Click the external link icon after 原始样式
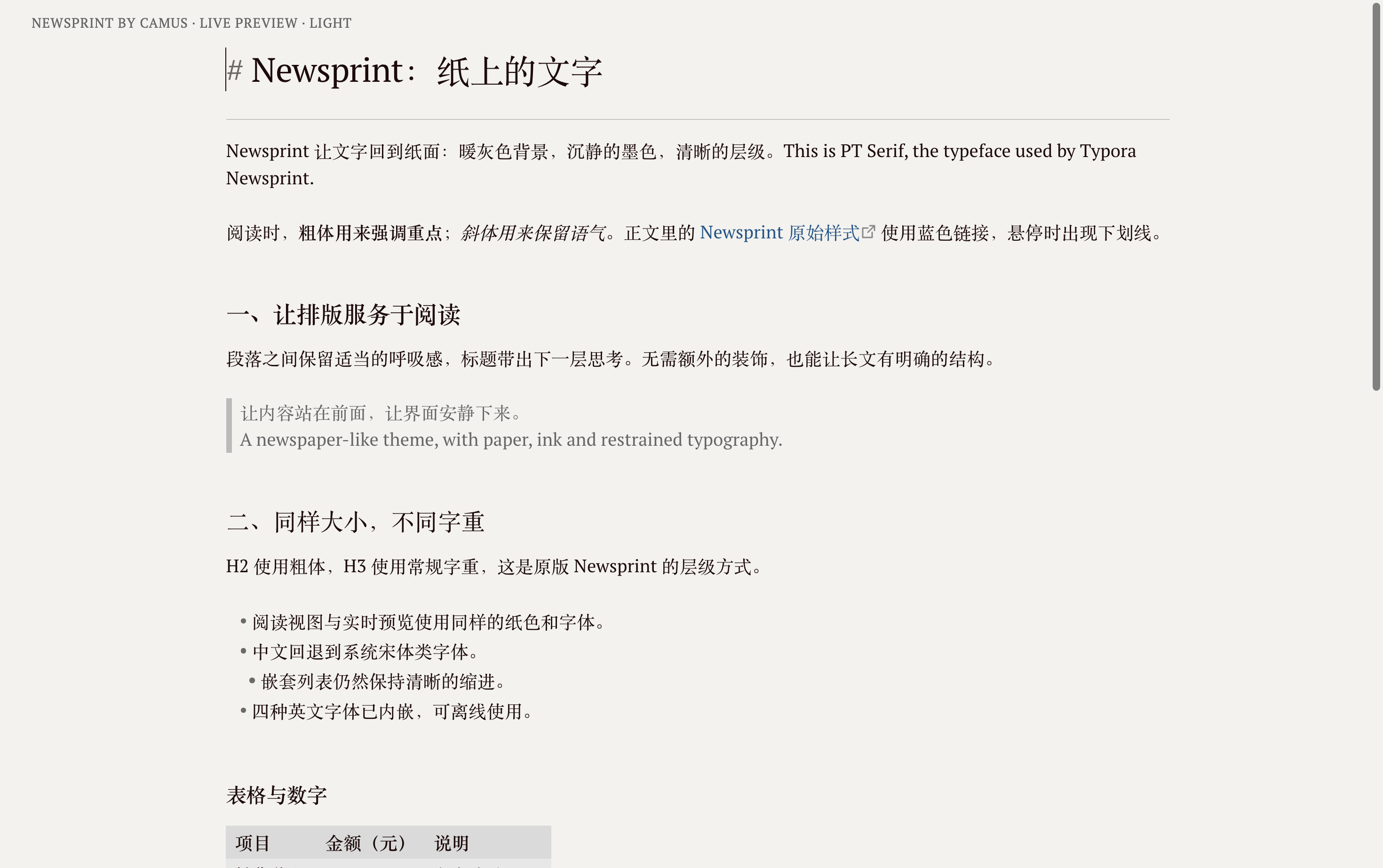The height and width of the screenshot is (868, 1383). 868,231
